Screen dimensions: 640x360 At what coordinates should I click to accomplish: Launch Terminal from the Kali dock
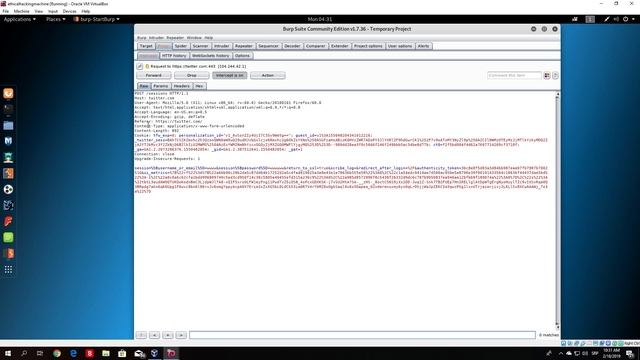[x=8, y=109]
